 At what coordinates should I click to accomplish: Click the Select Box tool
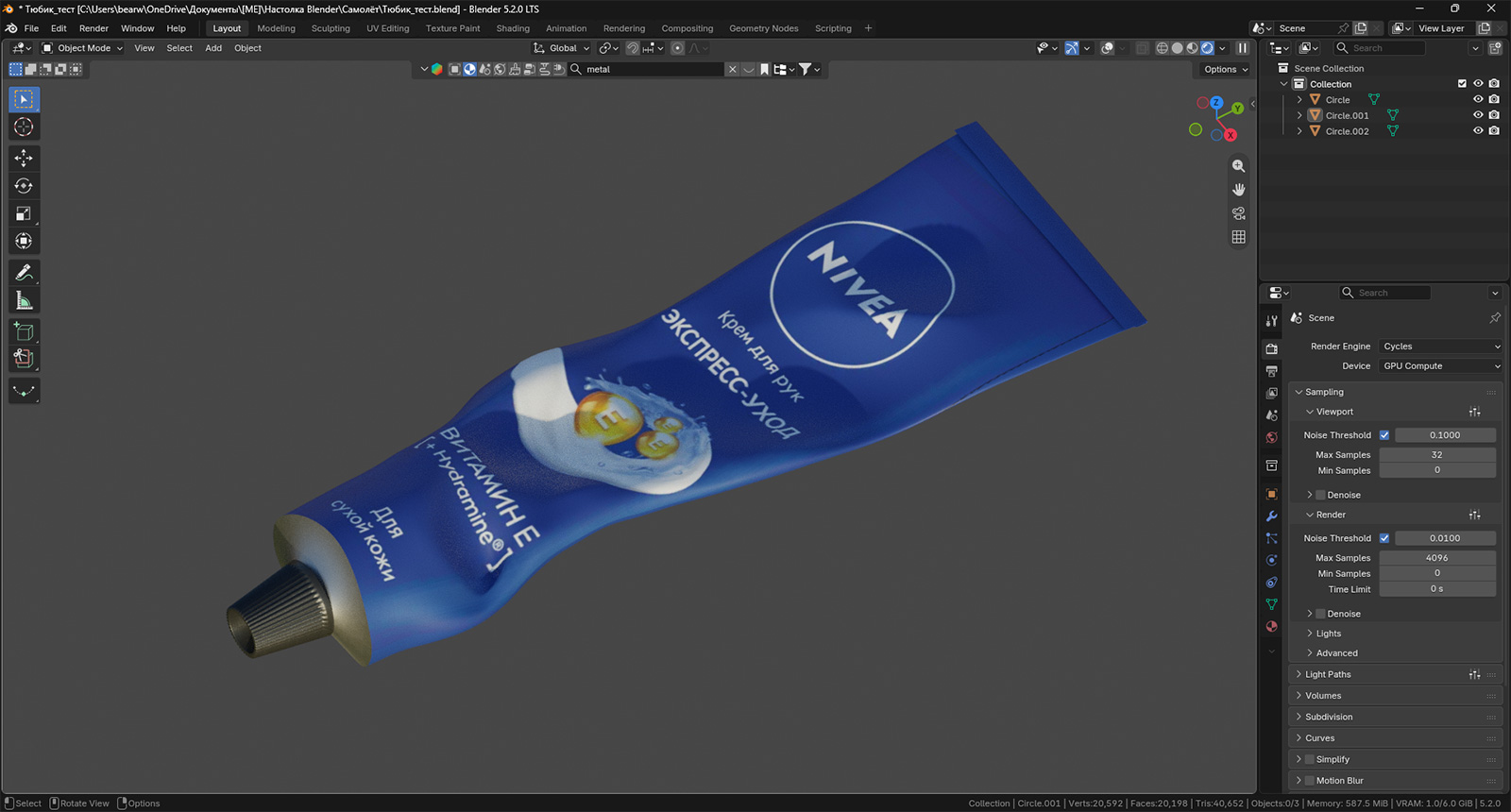click(24, 99)
